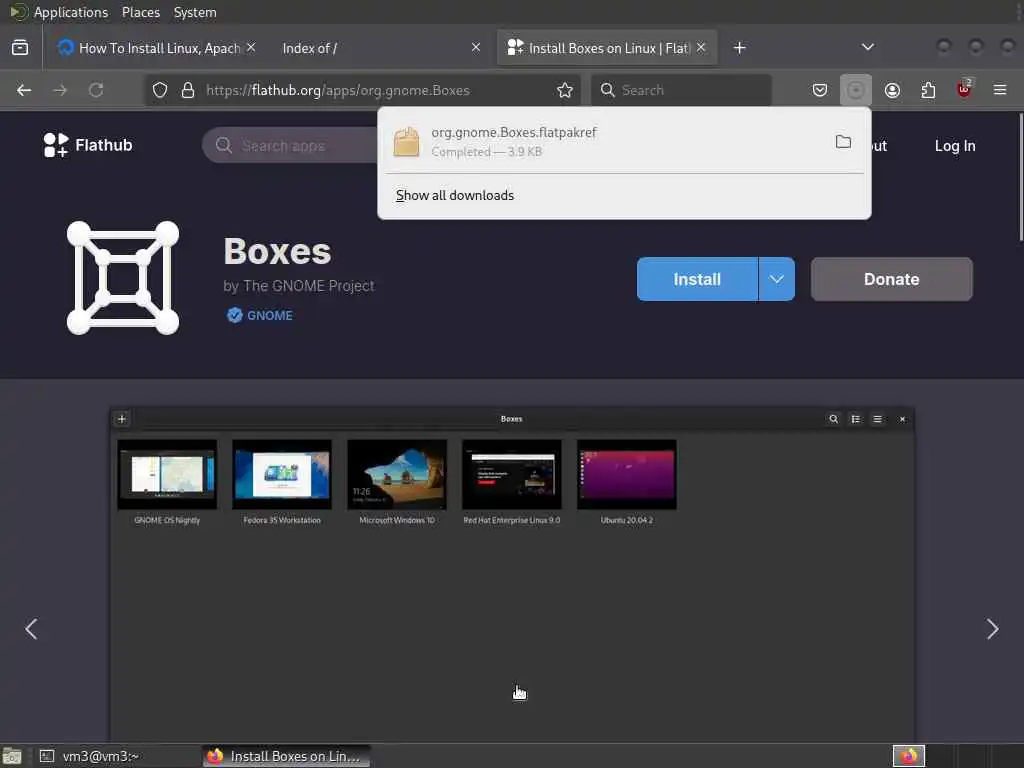Close the How To Install Linux tab
This screenshot has height=768, width=1024.
[x=251, y=48]
